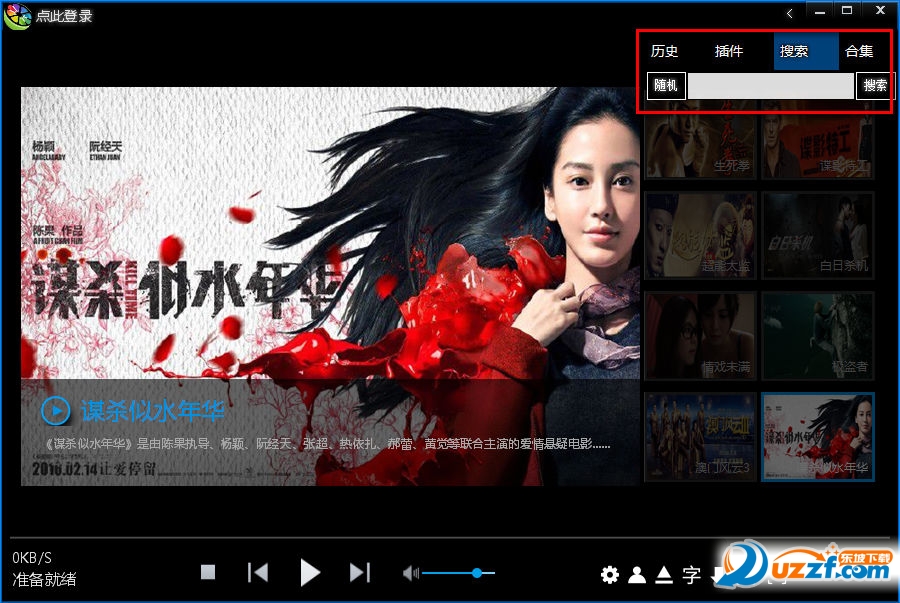Click the volume slider handle
Image resolution: width=900 pixels, height=603 pixels.
click(x=477, y=573)
